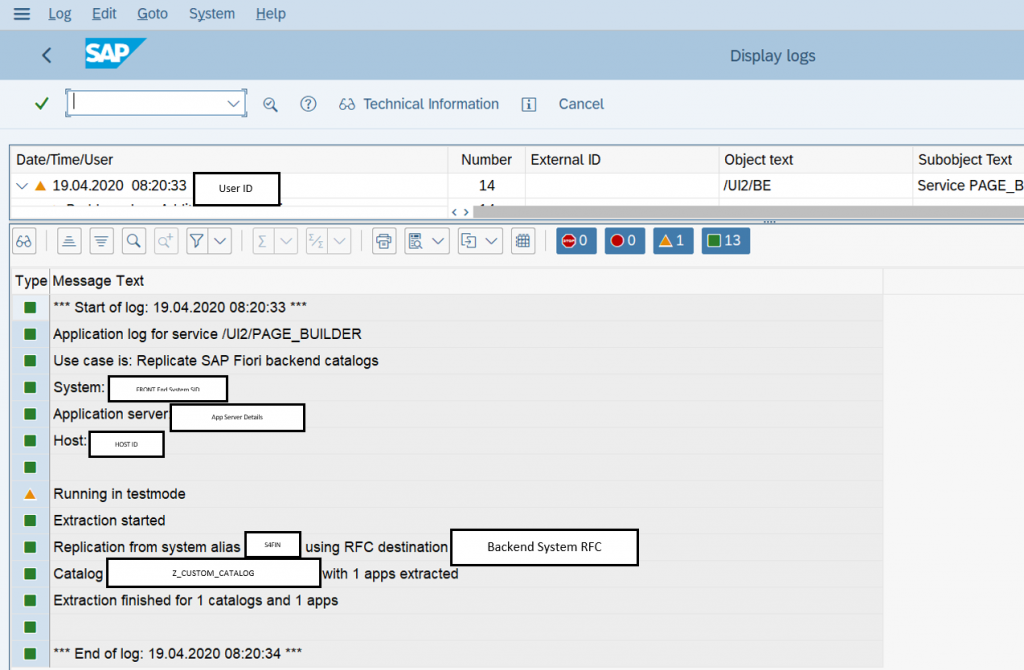Click the scroll left arrow in log list
Viewport: 1024px width, 670px height.
click(455, 212)
